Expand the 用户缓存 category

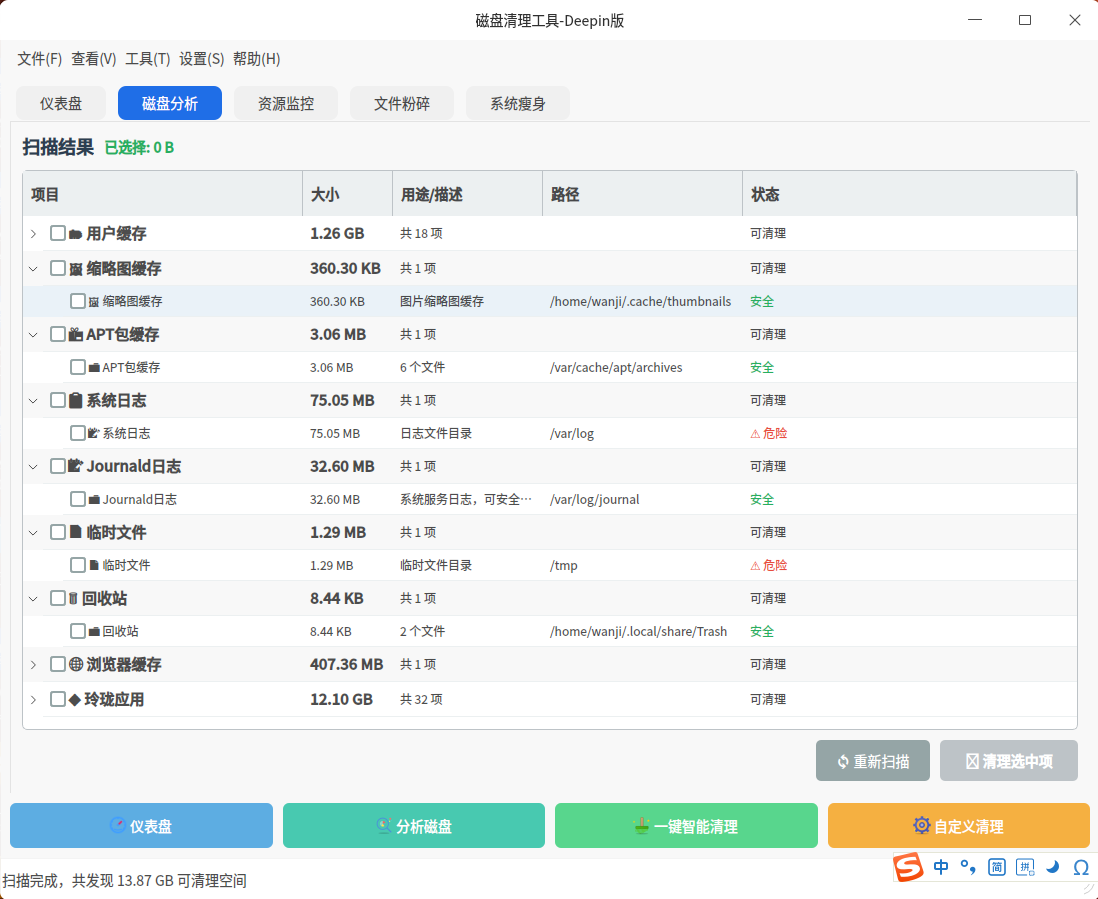(x=33, y=233)
